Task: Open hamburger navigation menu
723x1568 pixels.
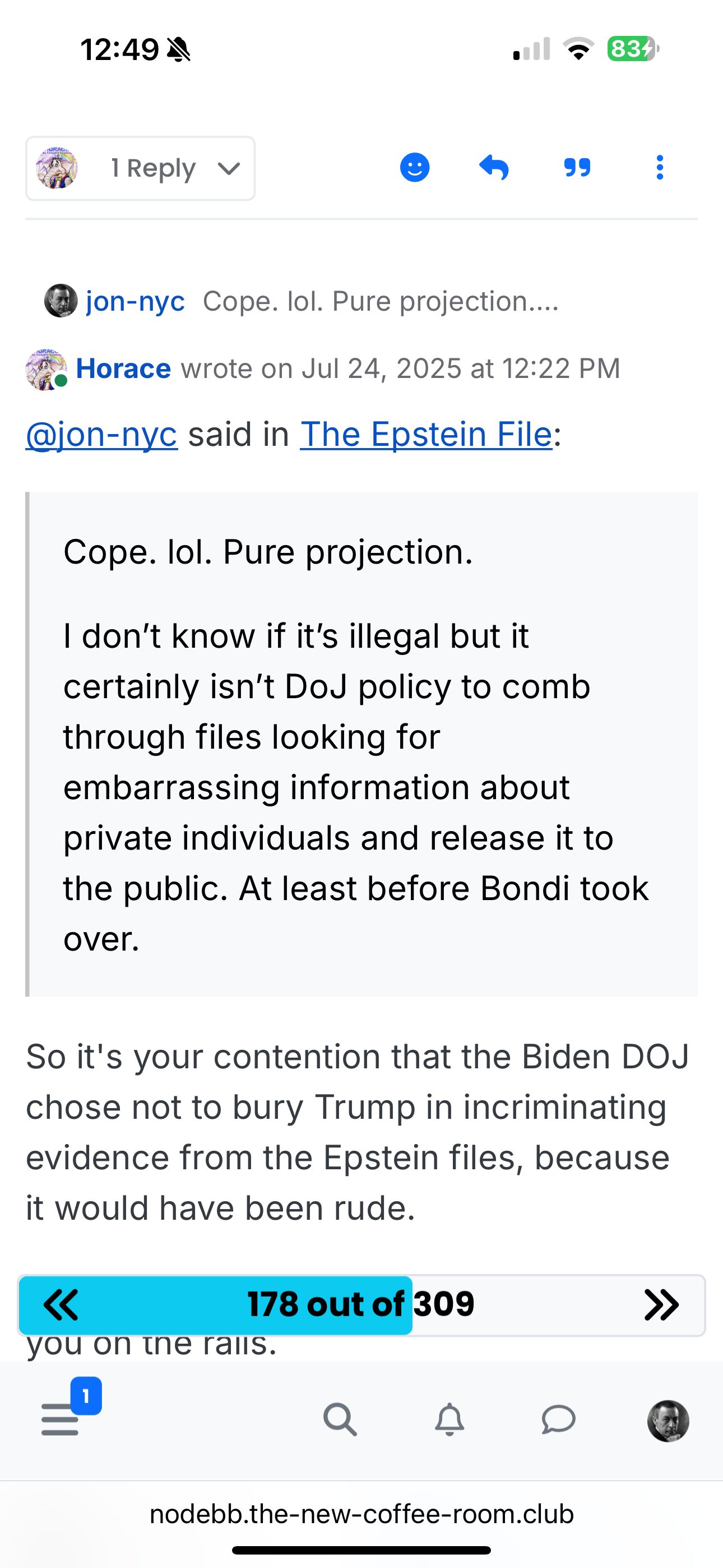Action: coord(61,1419)
